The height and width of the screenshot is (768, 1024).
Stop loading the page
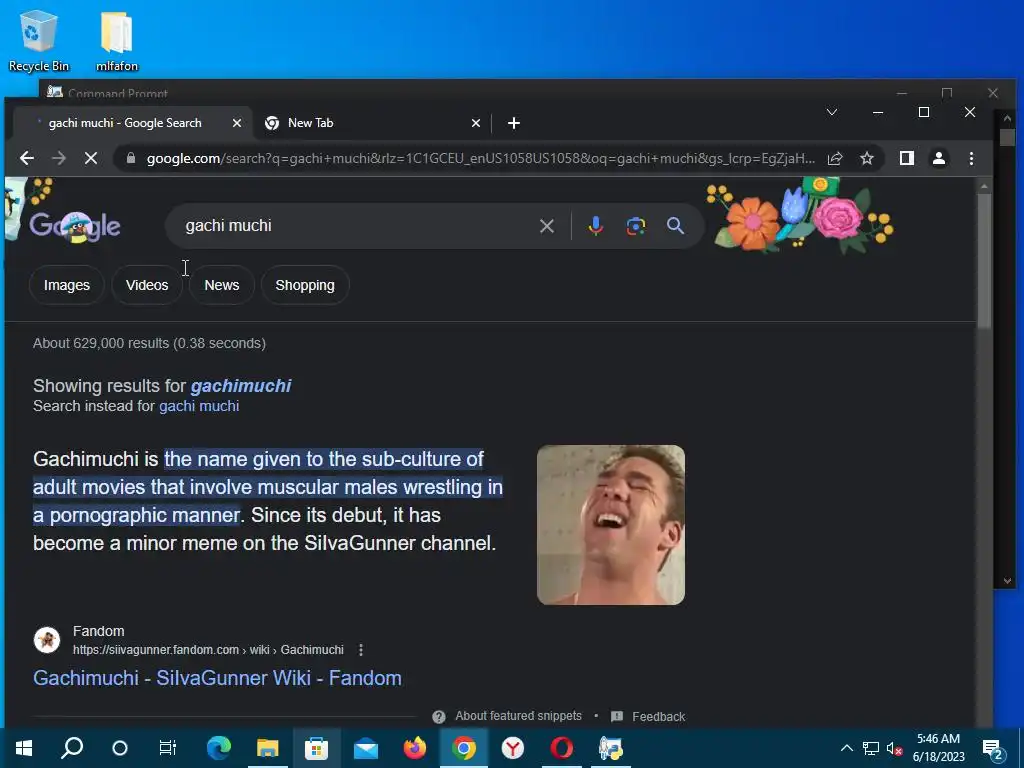tap(91, 158)
